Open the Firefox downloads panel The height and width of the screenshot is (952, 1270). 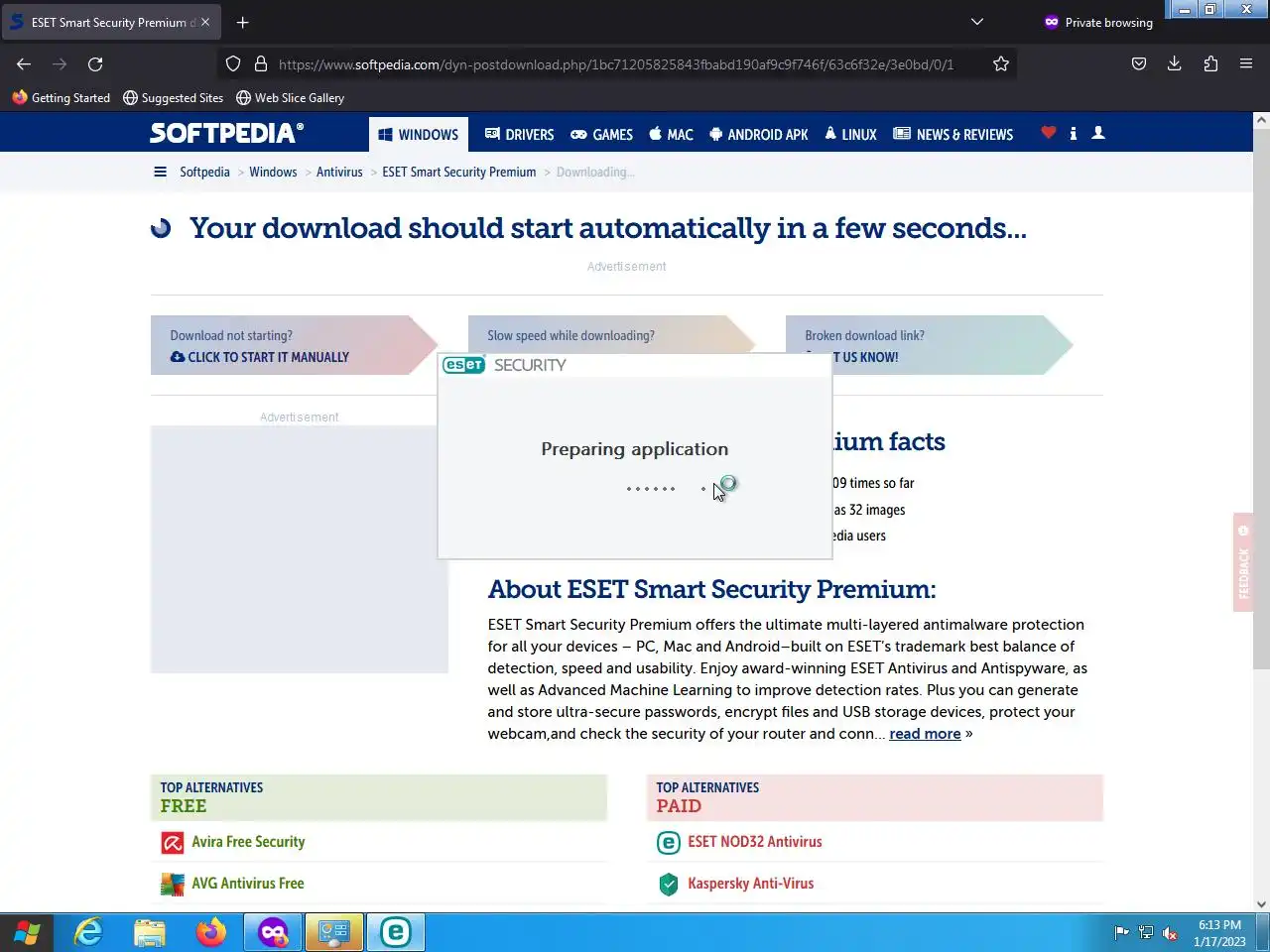(x=1175, y=63)
